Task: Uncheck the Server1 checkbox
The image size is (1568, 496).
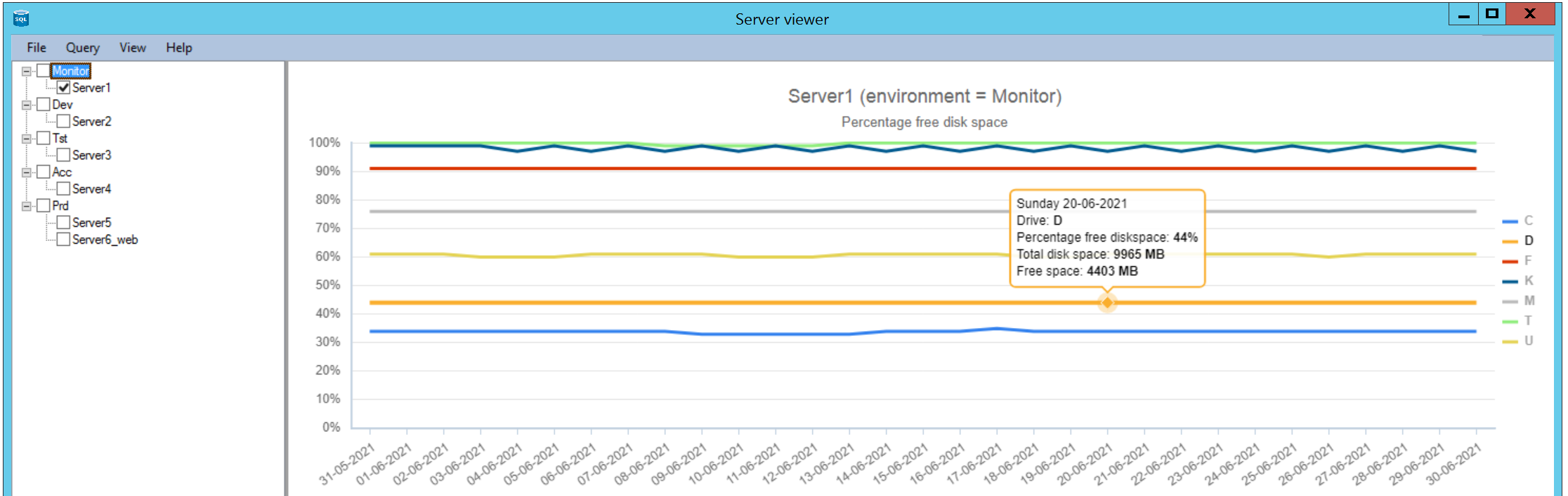Action: (x=64, y=88)
